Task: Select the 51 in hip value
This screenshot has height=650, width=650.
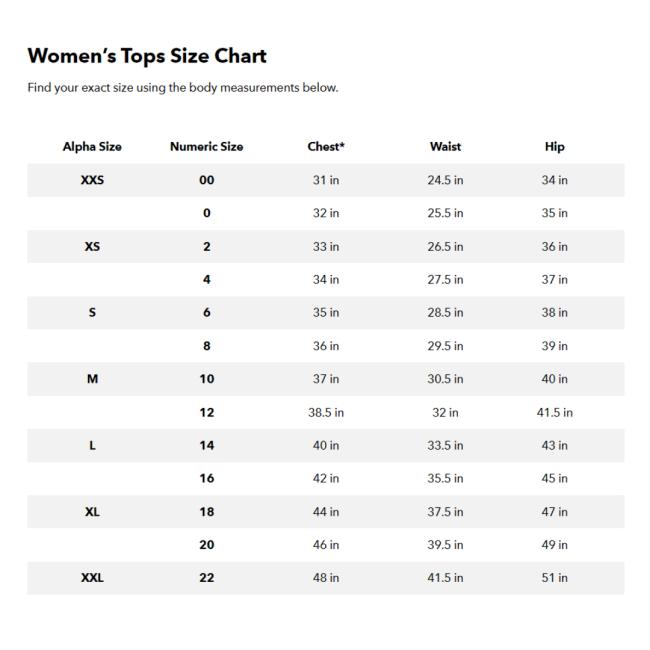Action: click(555, 578)
